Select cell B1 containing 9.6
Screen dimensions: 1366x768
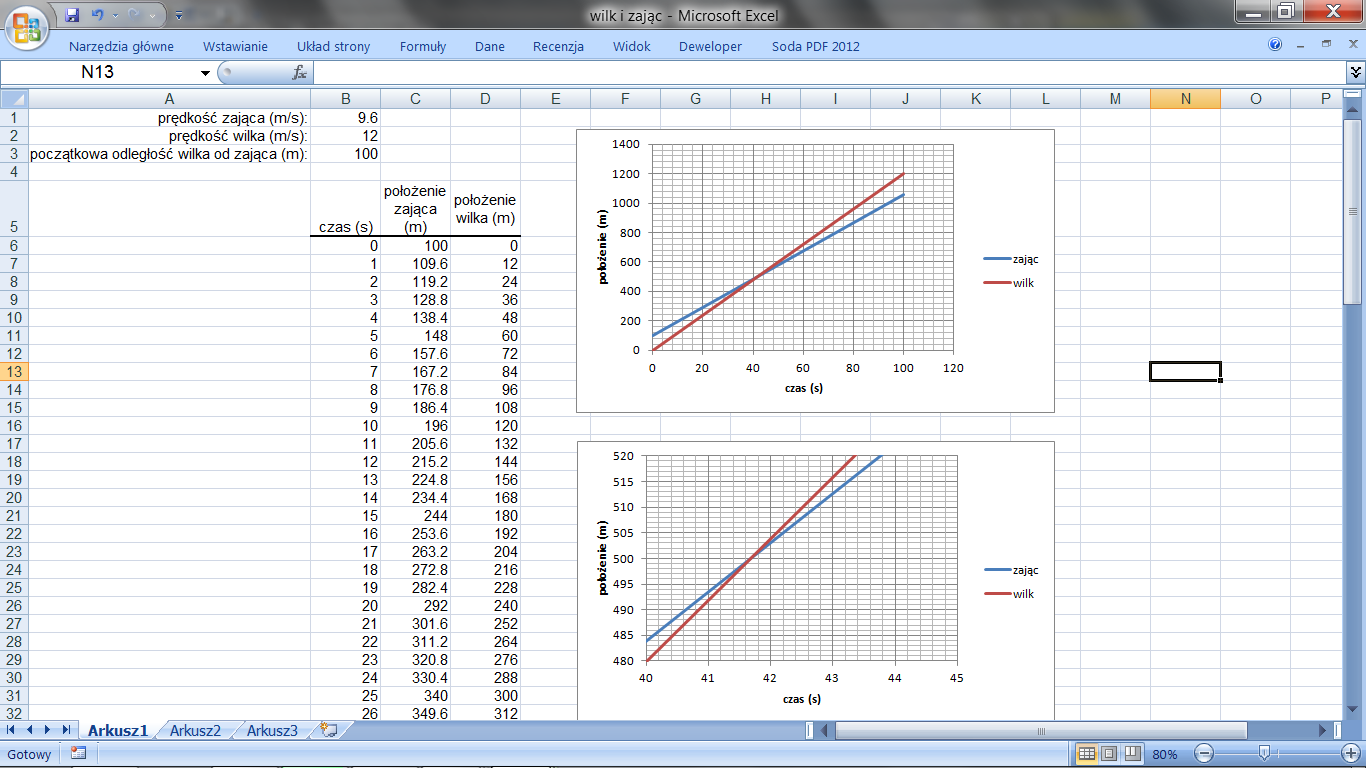pos(345,117)
